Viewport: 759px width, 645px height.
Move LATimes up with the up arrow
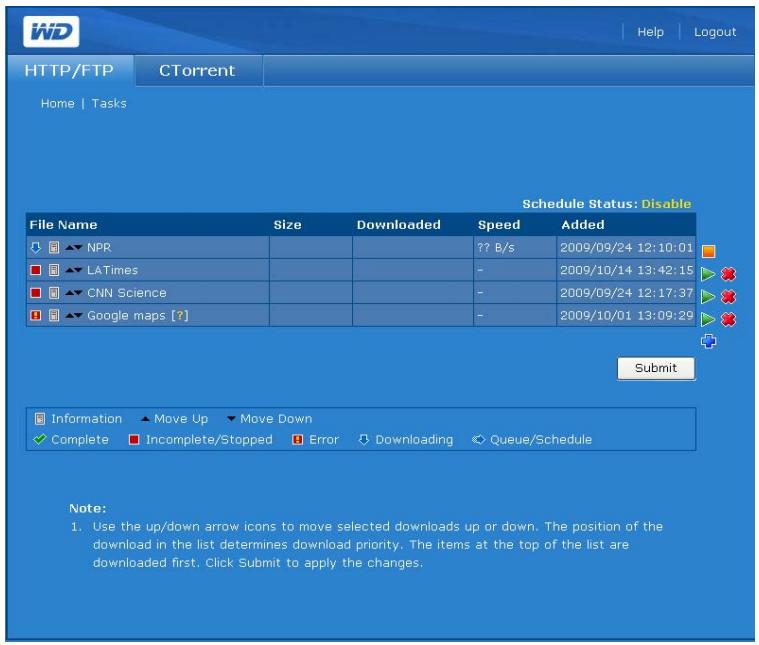[69, 270]
